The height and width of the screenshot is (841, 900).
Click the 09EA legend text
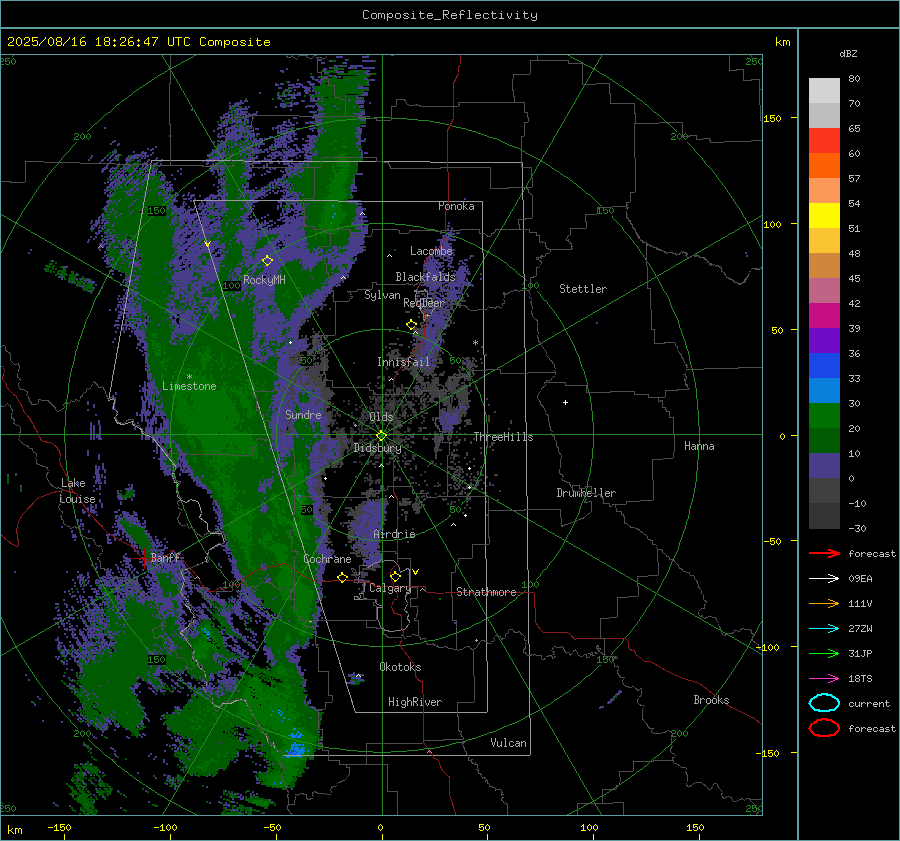pyautogui.click(x=860, y=579)
